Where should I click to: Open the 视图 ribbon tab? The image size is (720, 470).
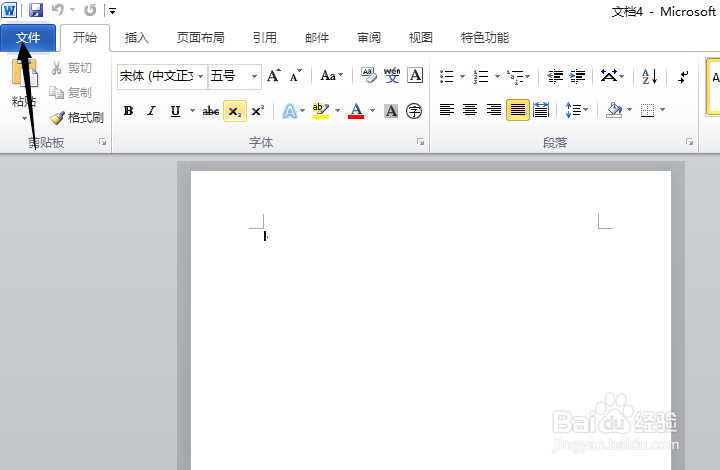pyautogui.click(x=421, y=38)
